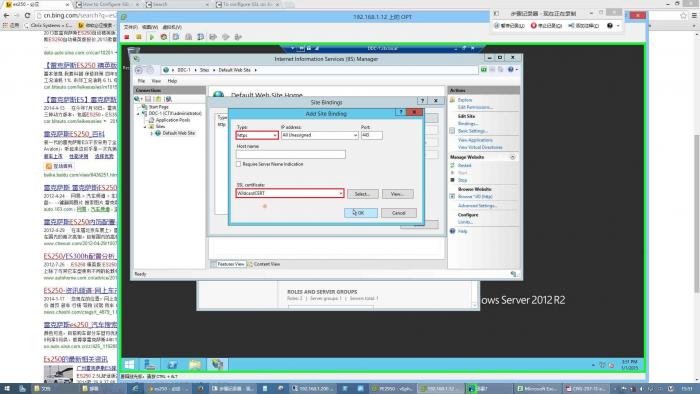Collapse the Sites tree node
Image resolution: width=700 pixels, height=394 pixels.
(x=145, y=127)
